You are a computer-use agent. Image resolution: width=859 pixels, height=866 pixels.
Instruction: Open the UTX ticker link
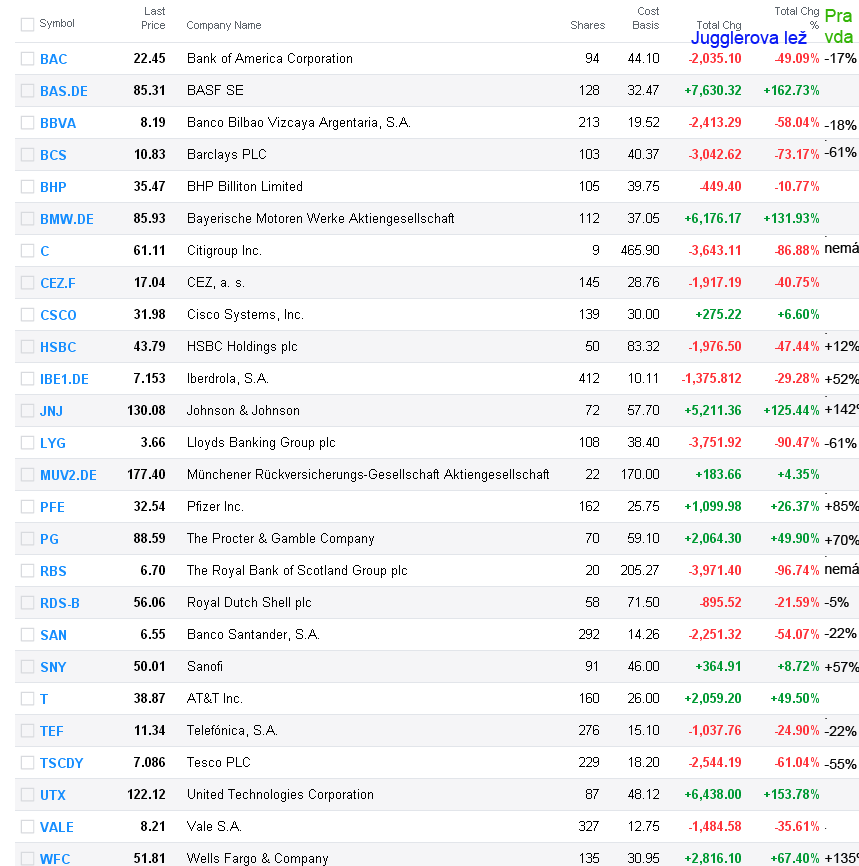pos(52,796)
